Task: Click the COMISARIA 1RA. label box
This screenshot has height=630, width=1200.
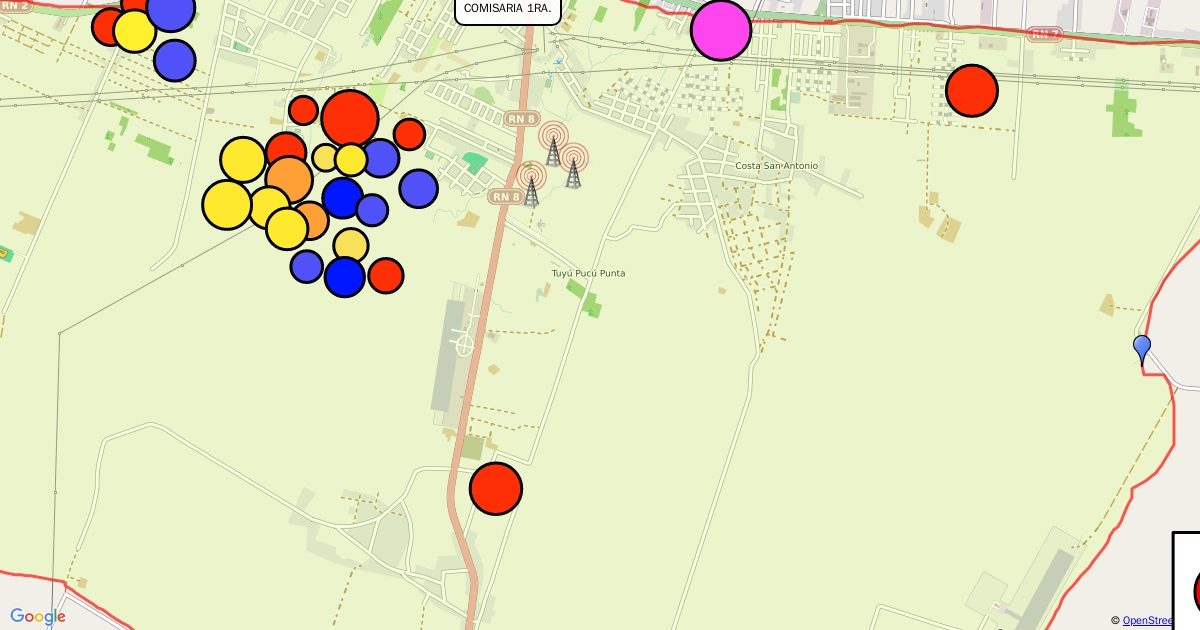Action: tap(507, 9)
